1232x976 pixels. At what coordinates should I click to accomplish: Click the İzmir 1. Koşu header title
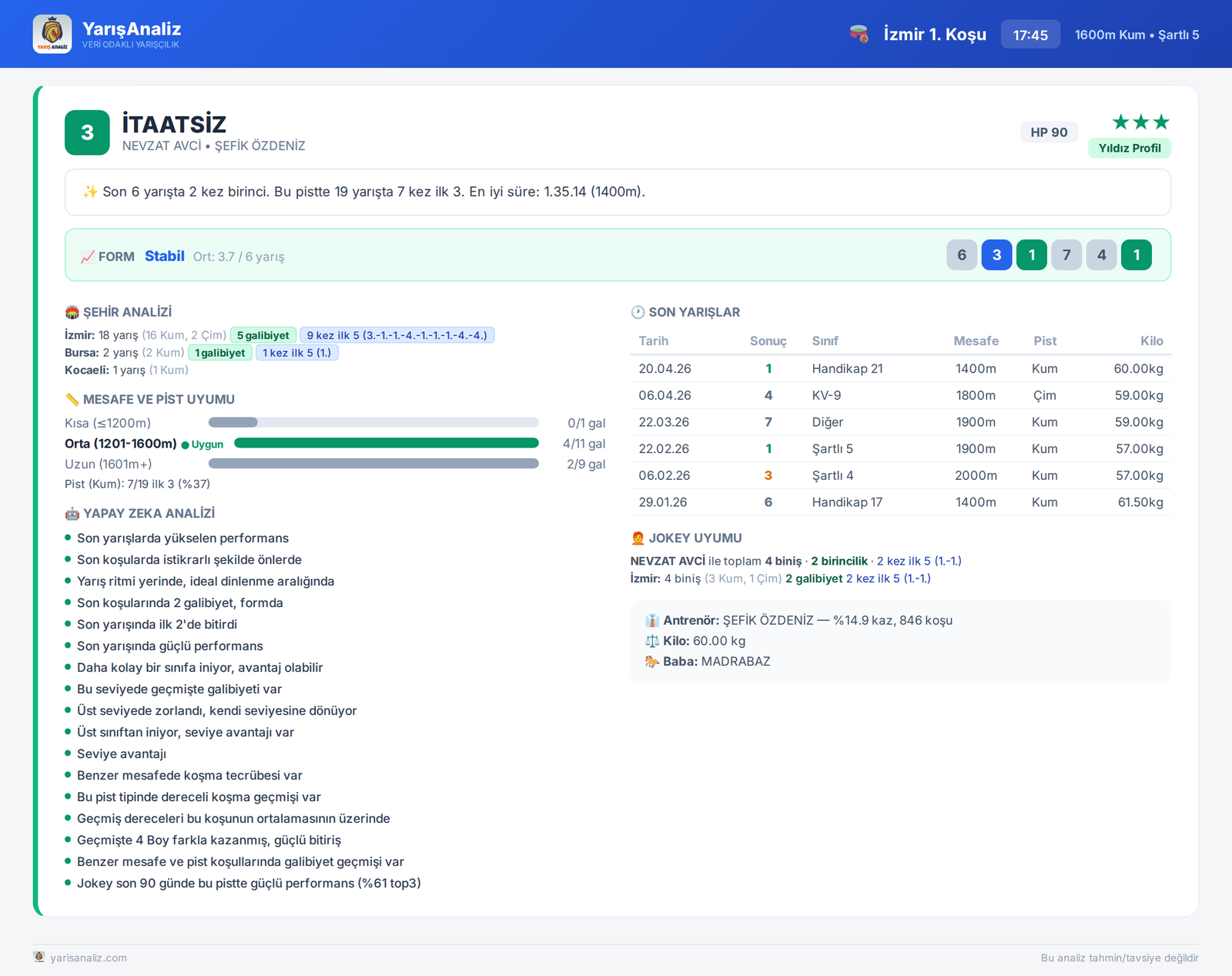pos(935,35)
